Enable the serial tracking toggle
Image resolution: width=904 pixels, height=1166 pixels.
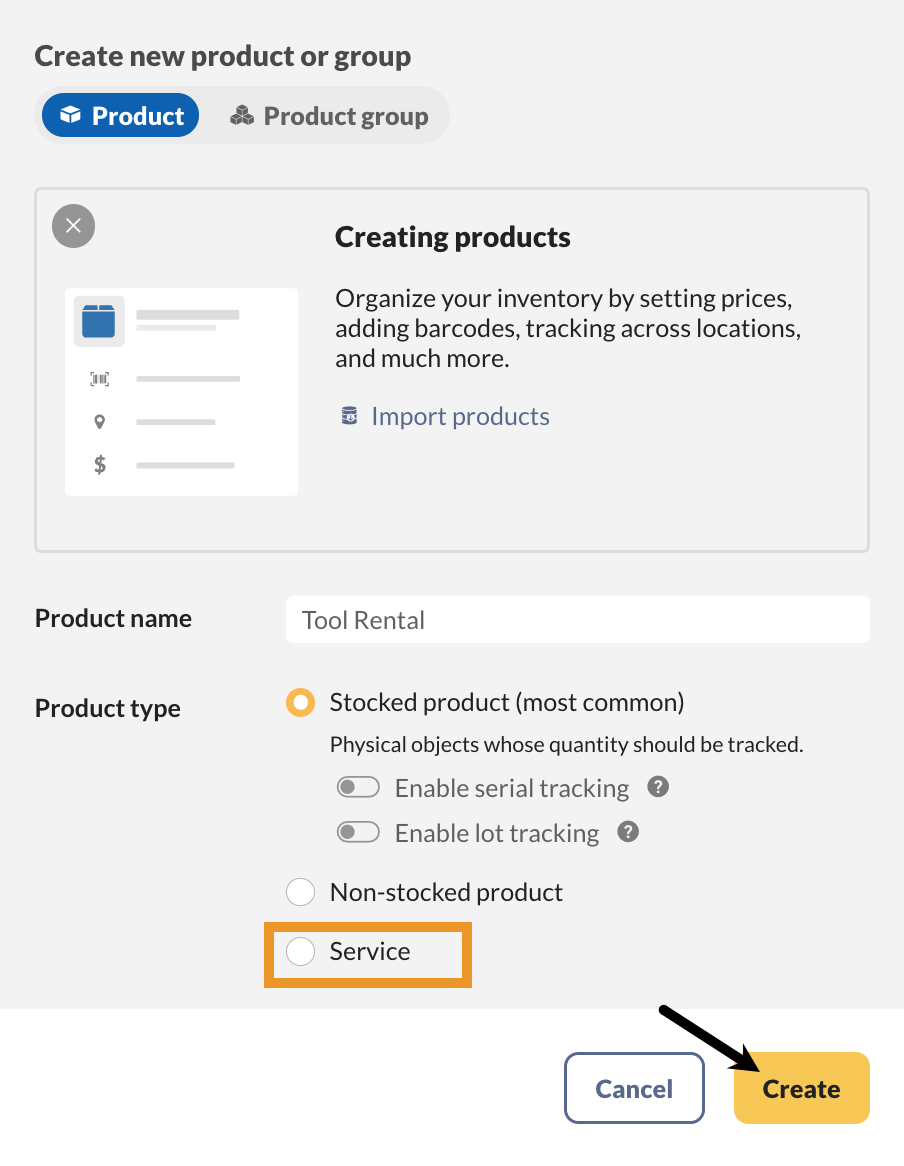click(x=358, y=787)
